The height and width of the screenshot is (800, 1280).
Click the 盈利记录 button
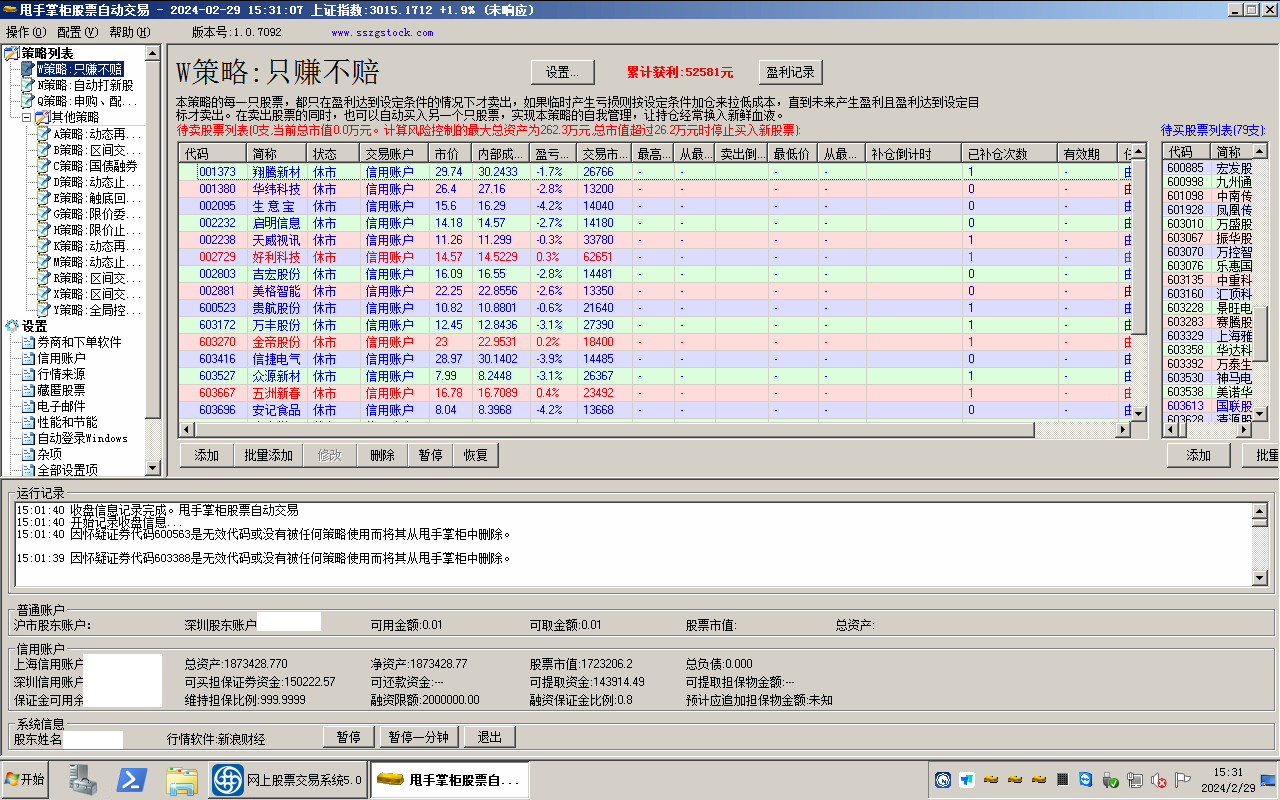tap(790, 72)
